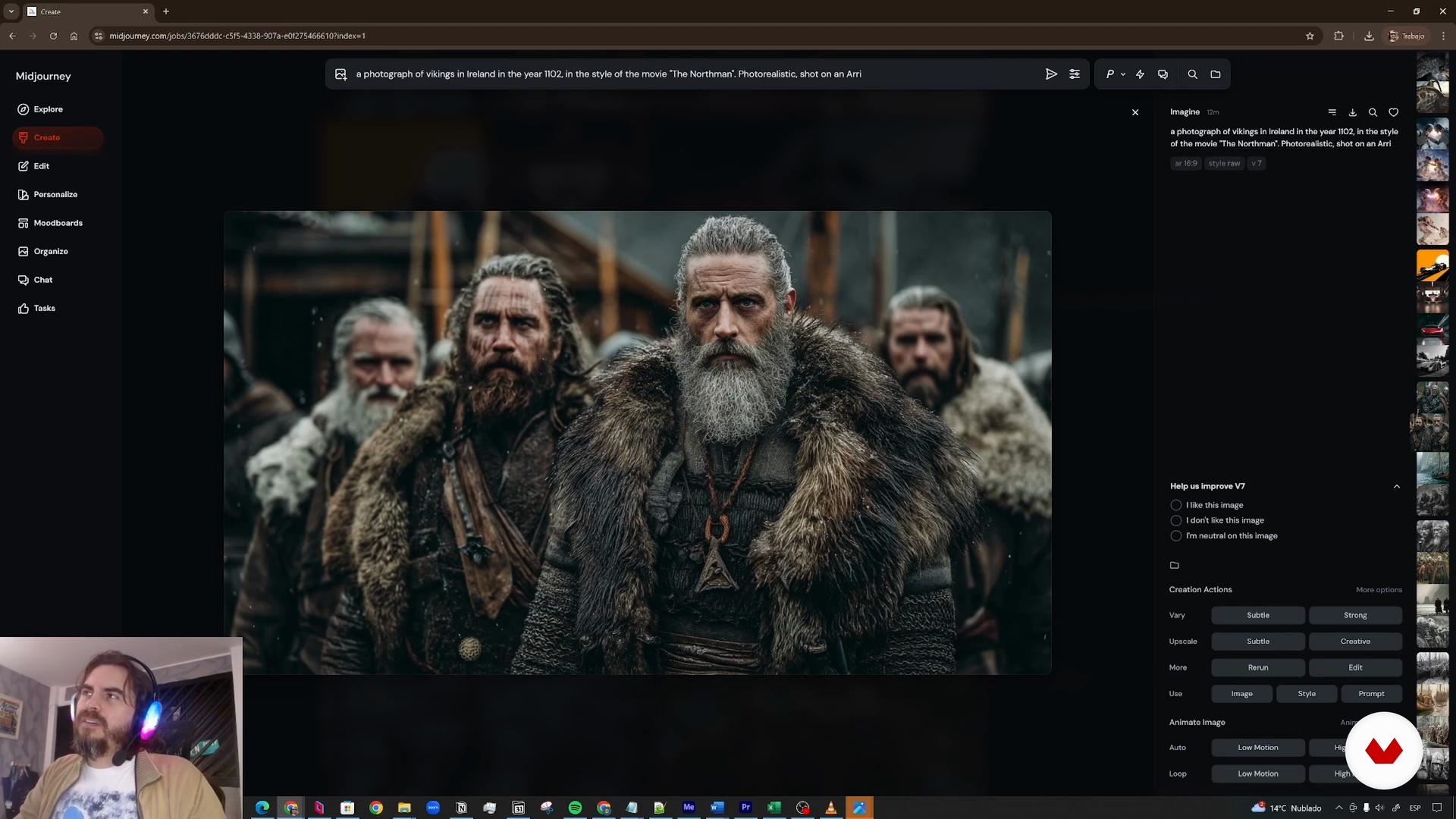Like the image with the heart icon
This screenshot has width=1456, height=819.
coord(1394,112)
